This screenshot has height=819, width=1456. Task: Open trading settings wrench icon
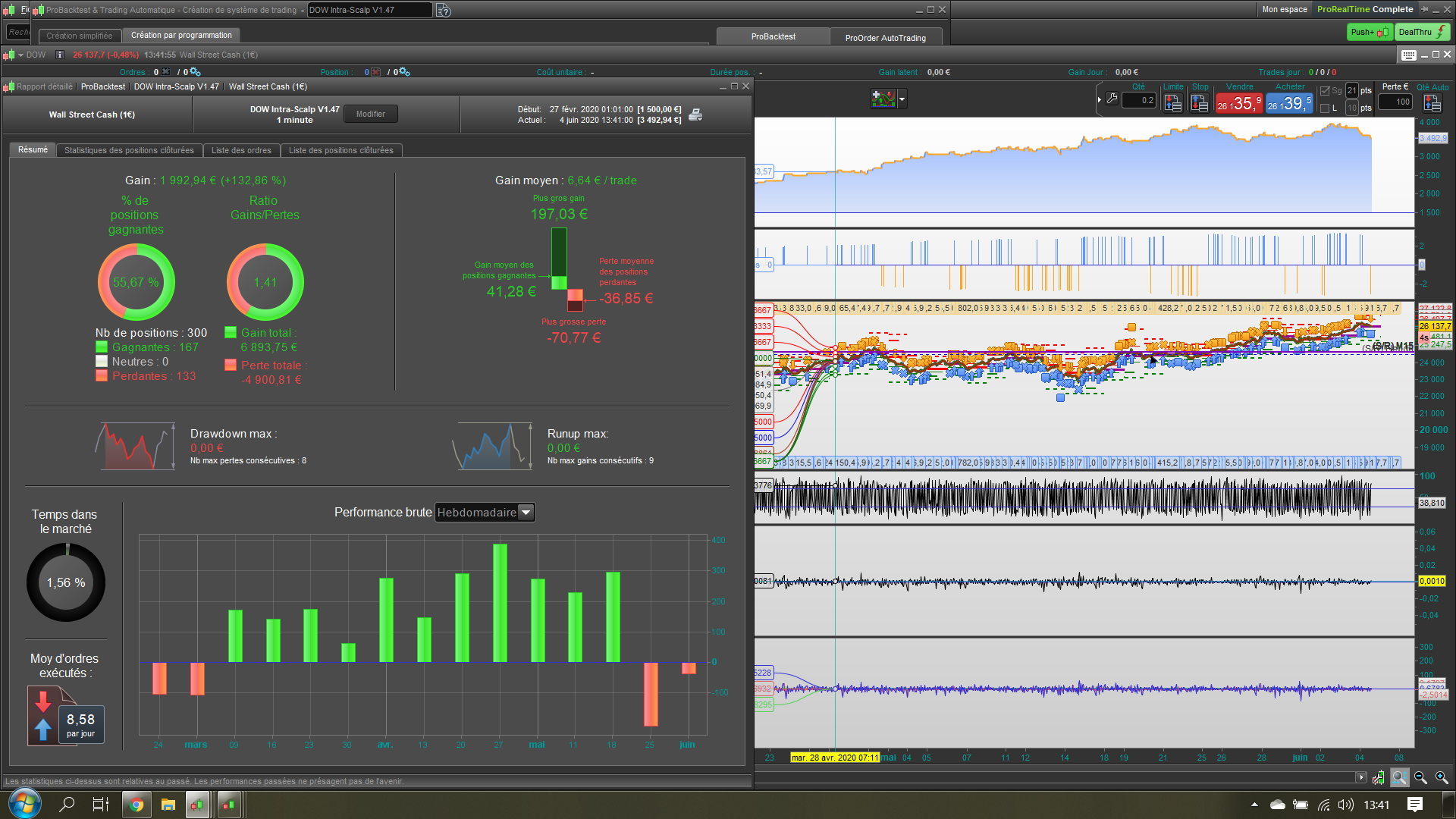1112,99
